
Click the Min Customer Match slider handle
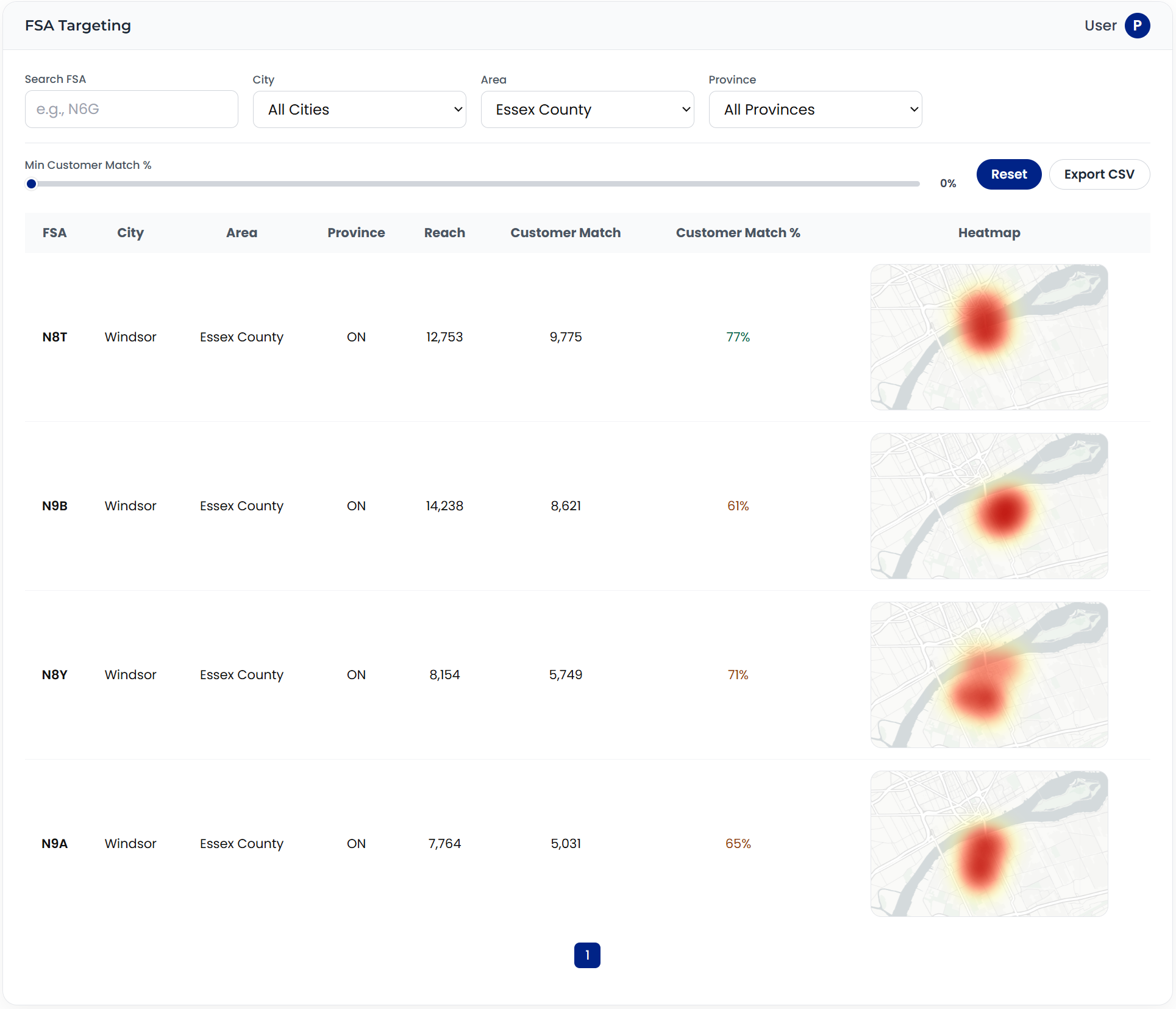[32, 184]
